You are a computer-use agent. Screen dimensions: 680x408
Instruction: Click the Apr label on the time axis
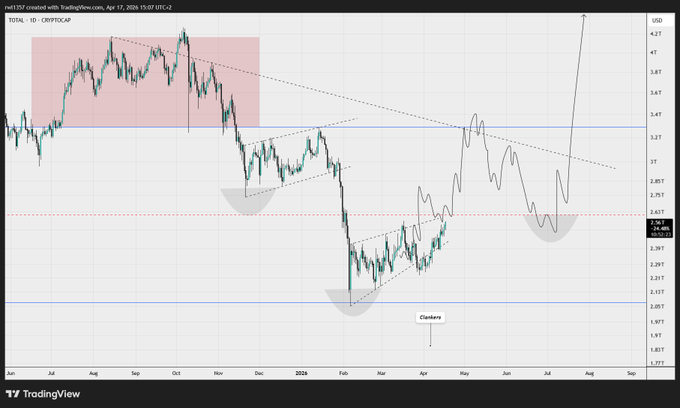click(x=423, y=373)
